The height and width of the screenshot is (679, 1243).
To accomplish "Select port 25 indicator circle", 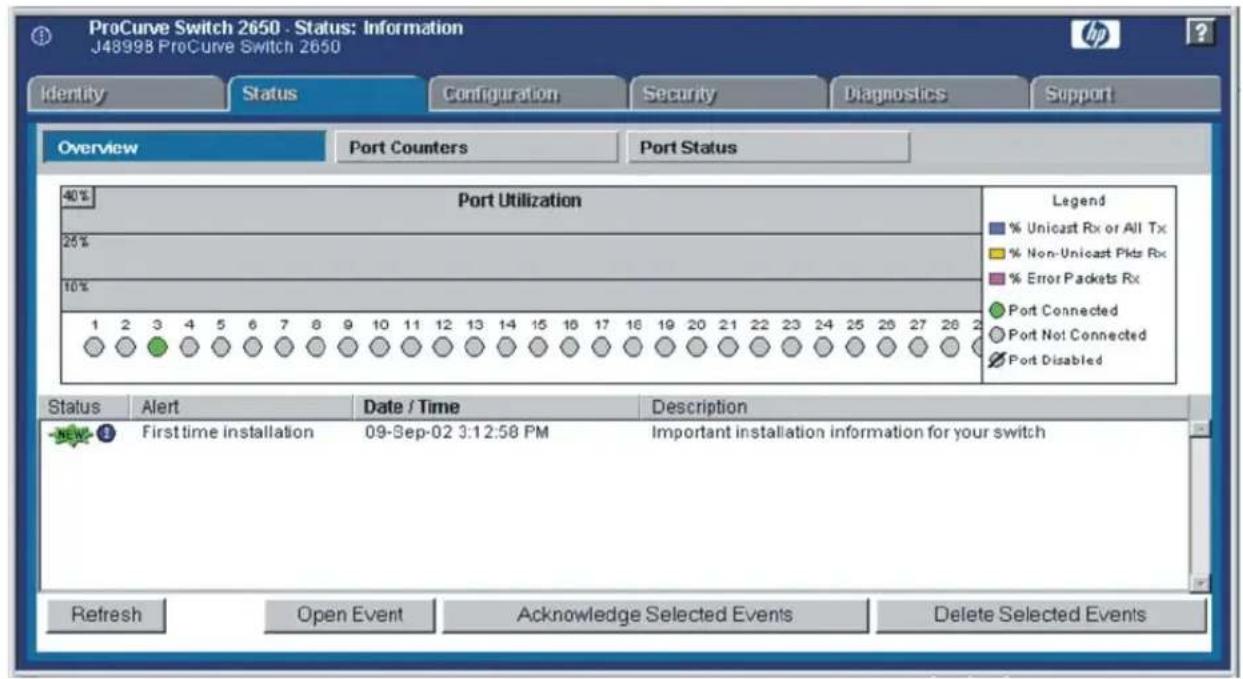I will click(855, 347).
